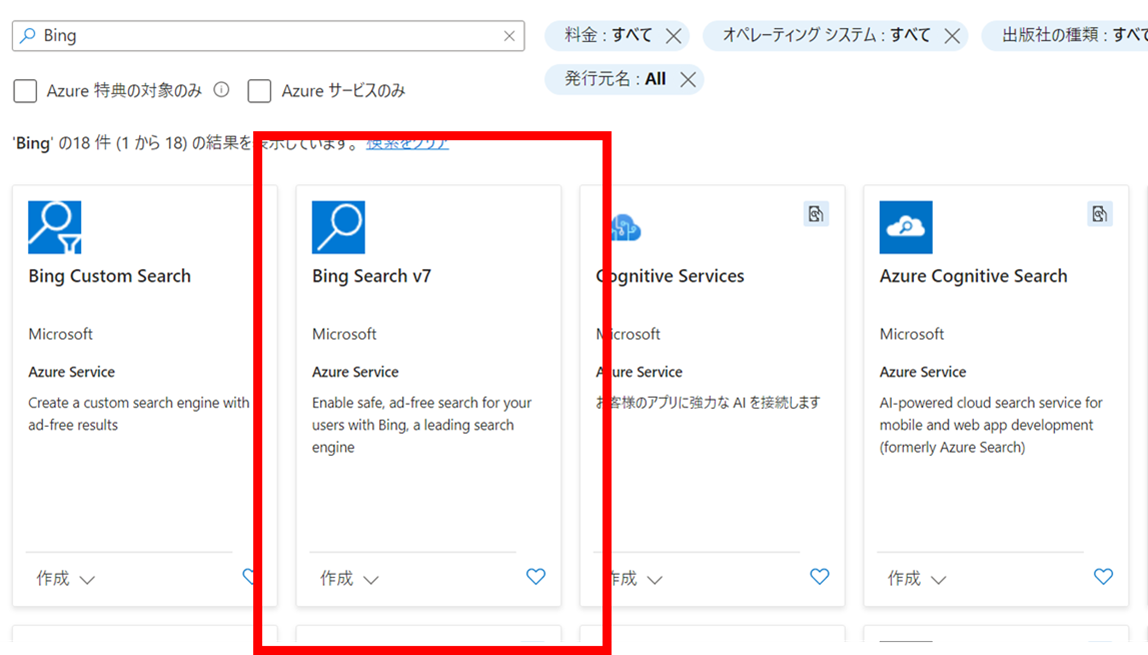Click Microsoft publisher on Bing Custom Search card
This screenshot has height=655, width=1148.
(61, 334)
